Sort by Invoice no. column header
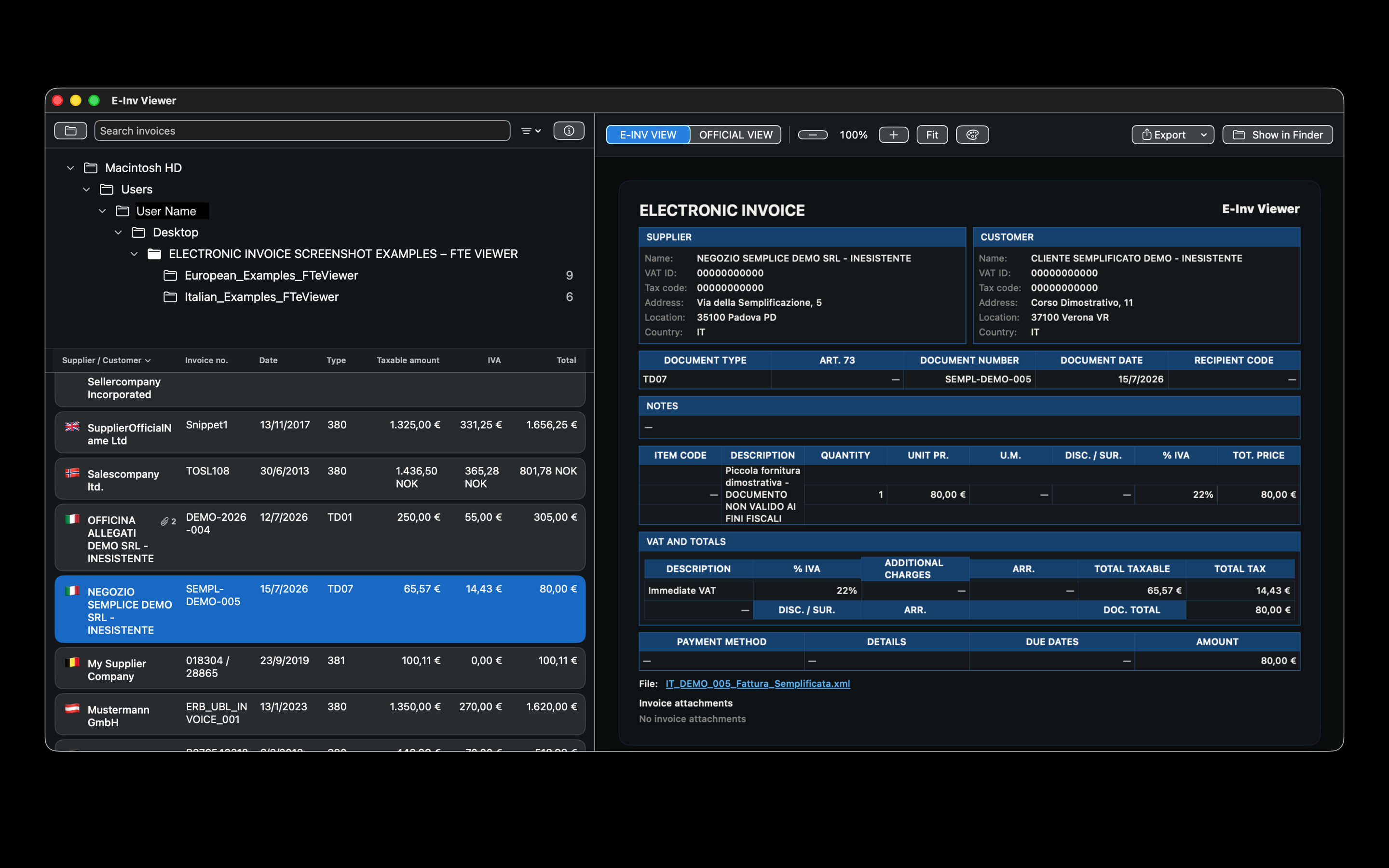Screen dimensions: 1389x868 coord(206,361)
